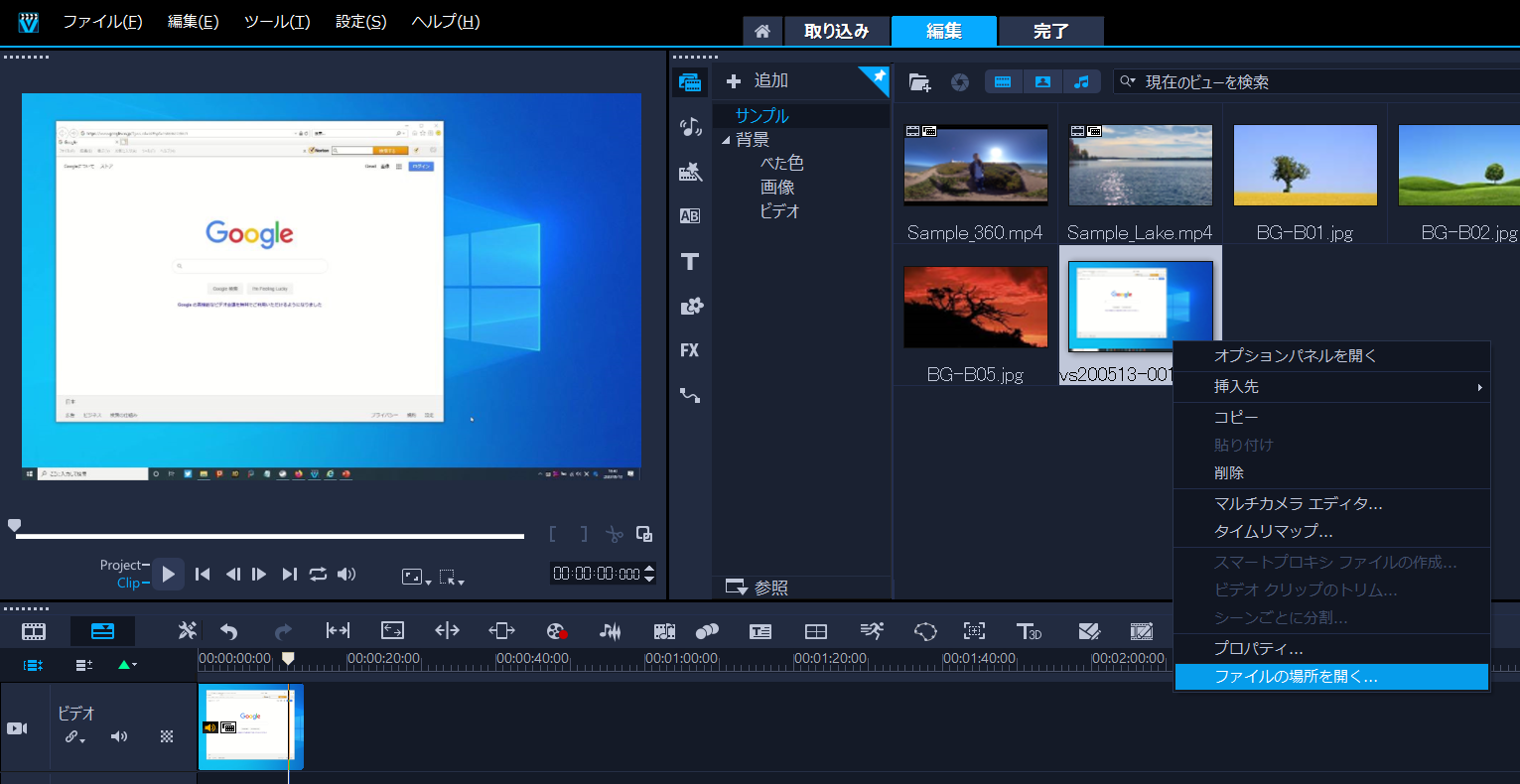Open the ツール(T) menu

[277, 22]
